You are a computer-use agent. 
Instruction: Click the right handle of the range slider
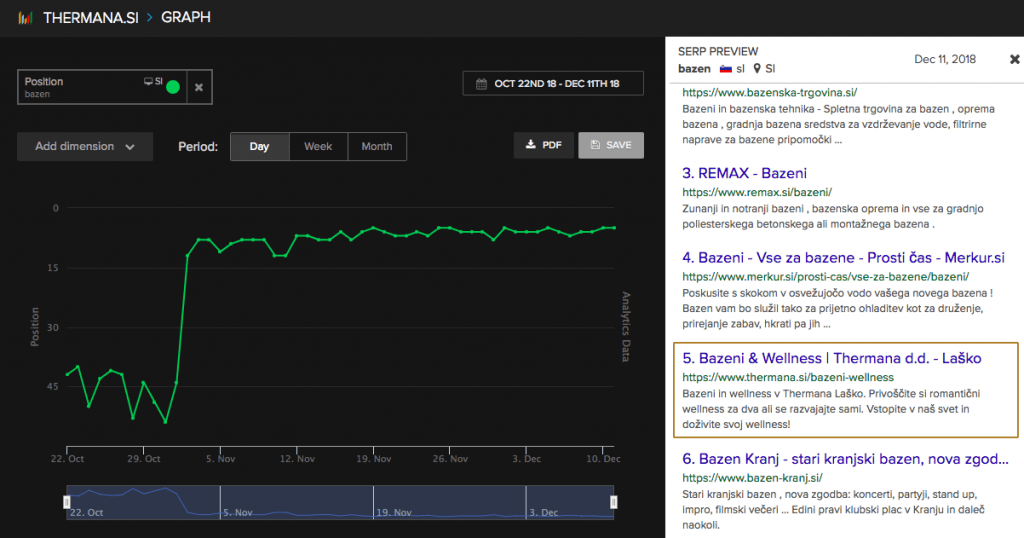(614, 501)
